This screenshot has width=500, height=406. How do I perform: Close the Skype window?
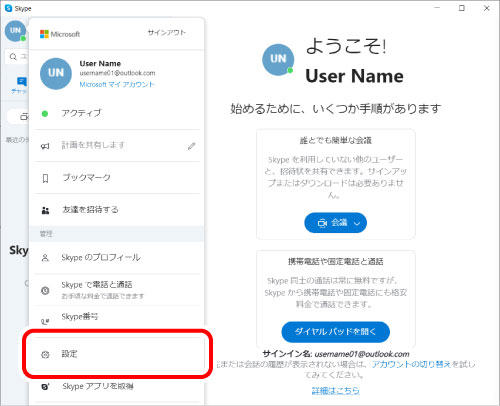487,8
